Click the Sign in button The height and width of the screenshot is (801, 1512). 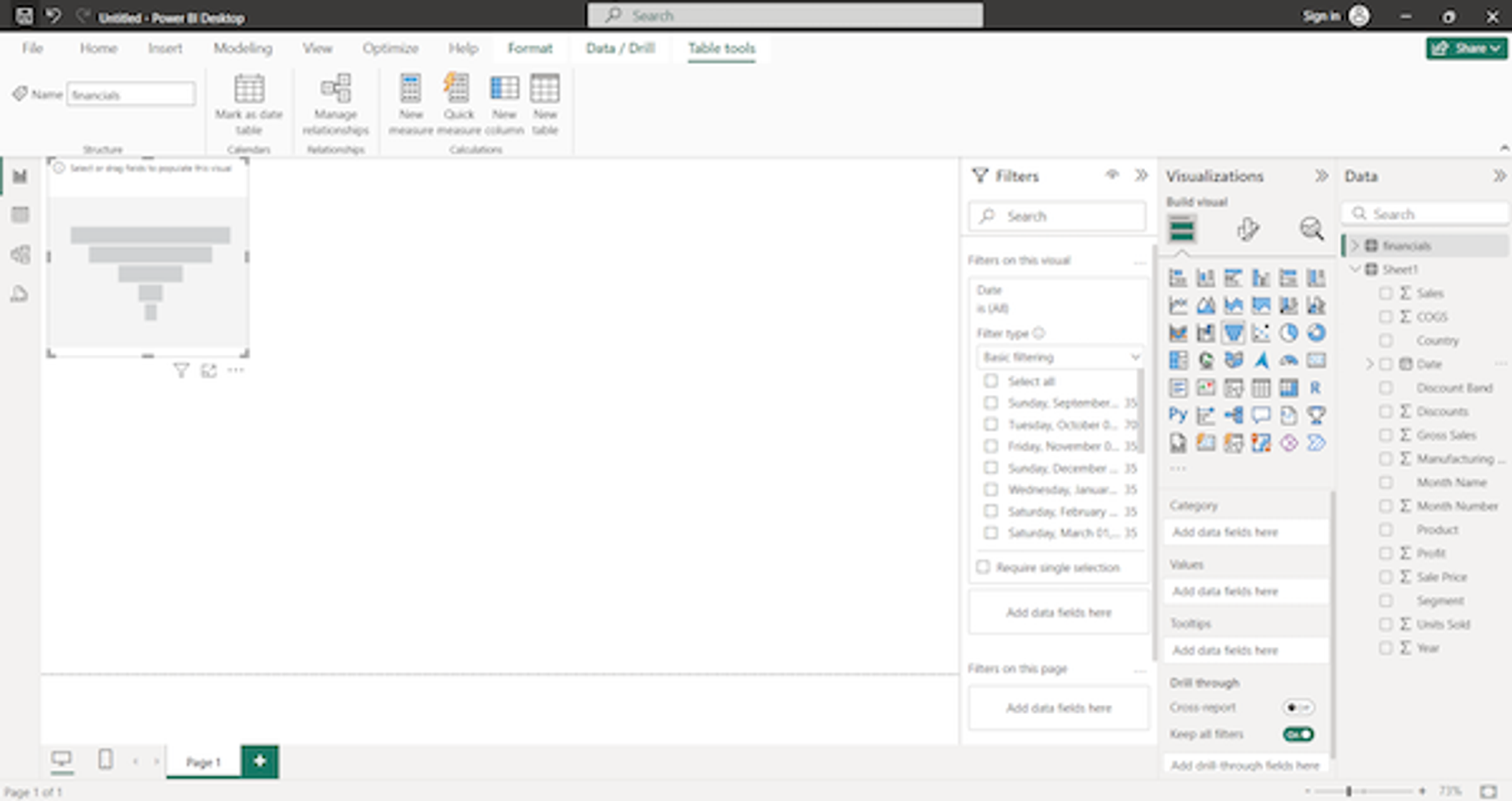[x=1322, y=17]
